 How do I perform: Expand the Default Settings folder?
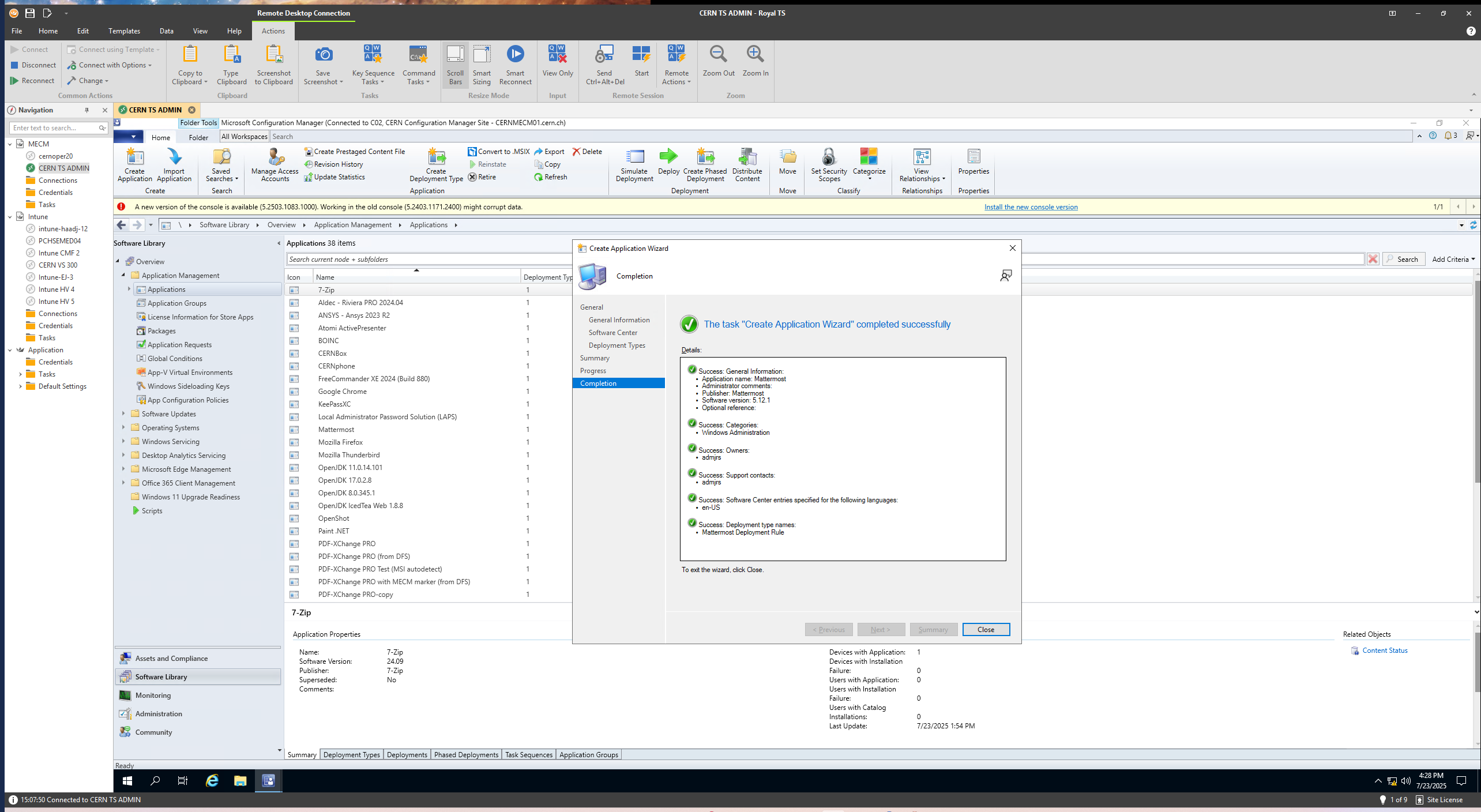click(x=21, y=386)
